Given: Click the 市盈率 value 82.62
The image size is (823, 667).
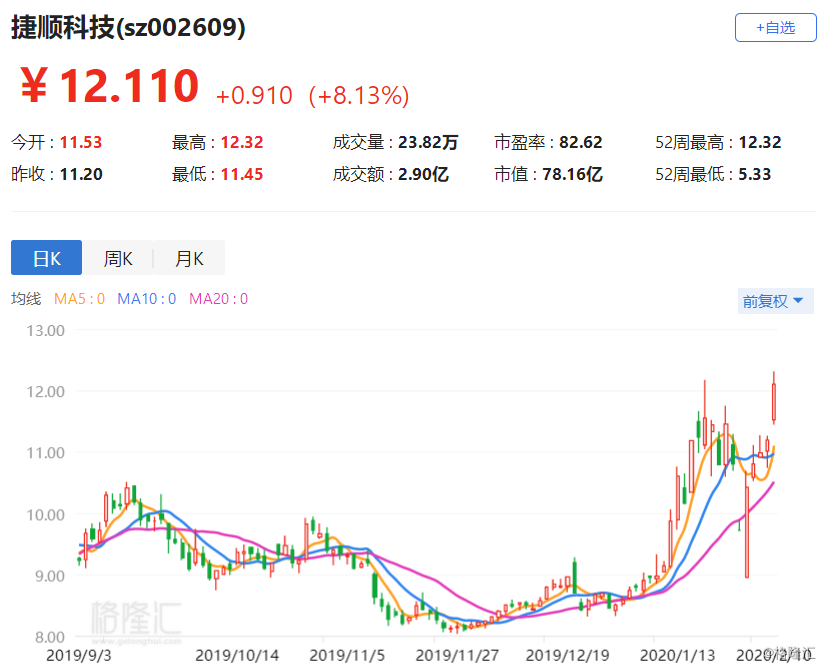Looking at the screenshot, I should pos(581,142).
